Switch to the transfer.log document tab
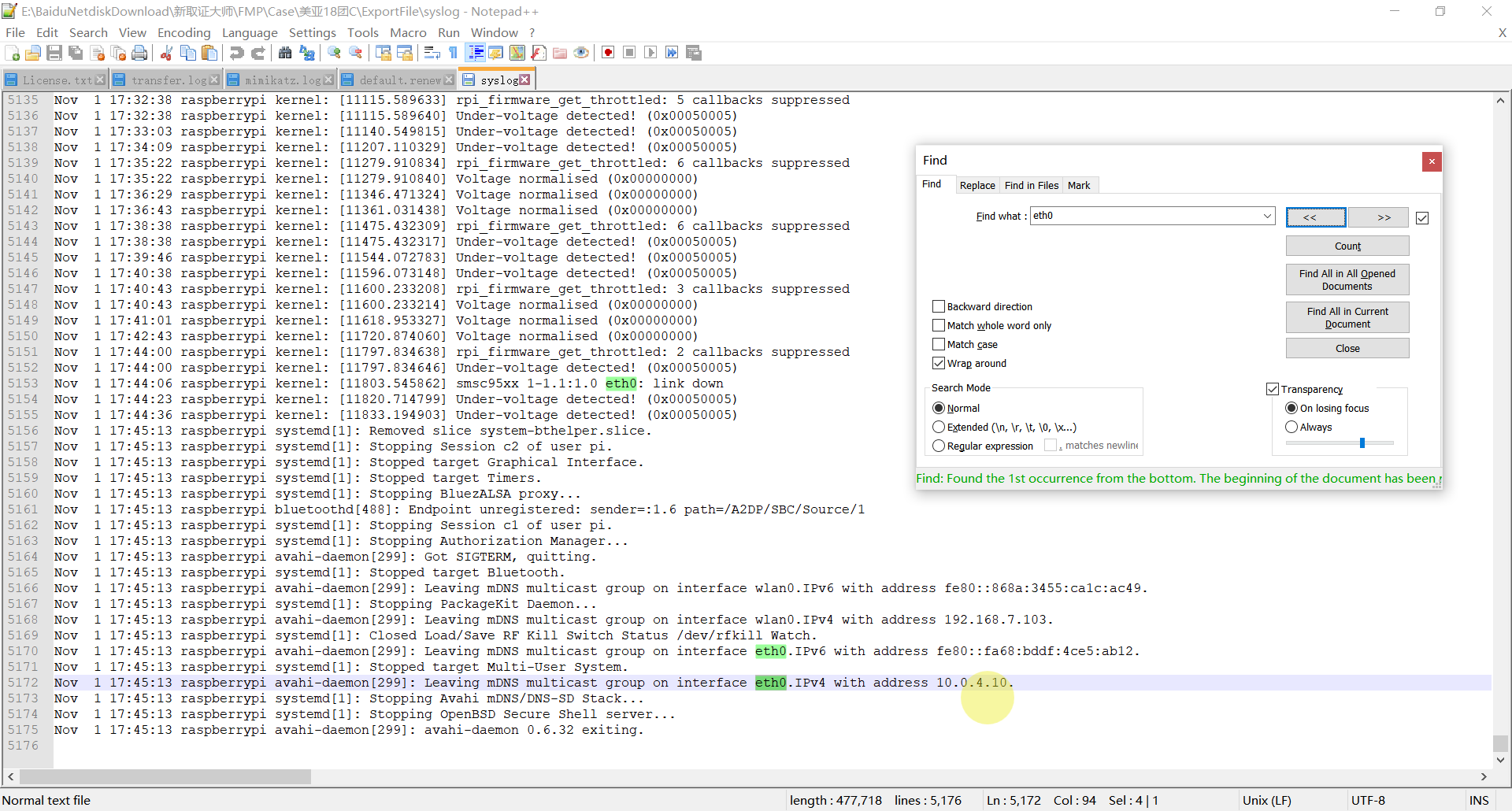 point(168,80)
